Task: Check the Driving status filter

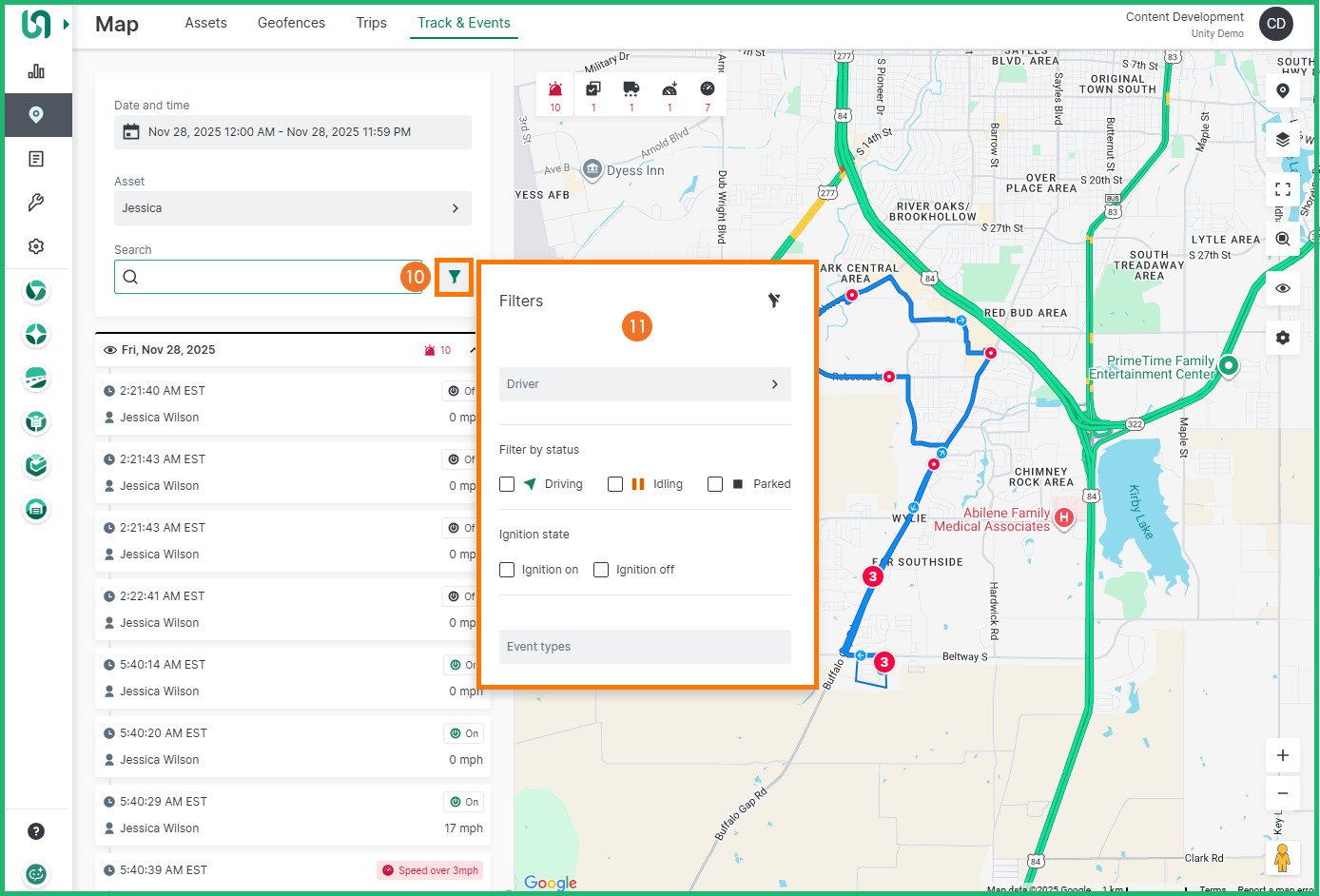Action: [507, 484]
